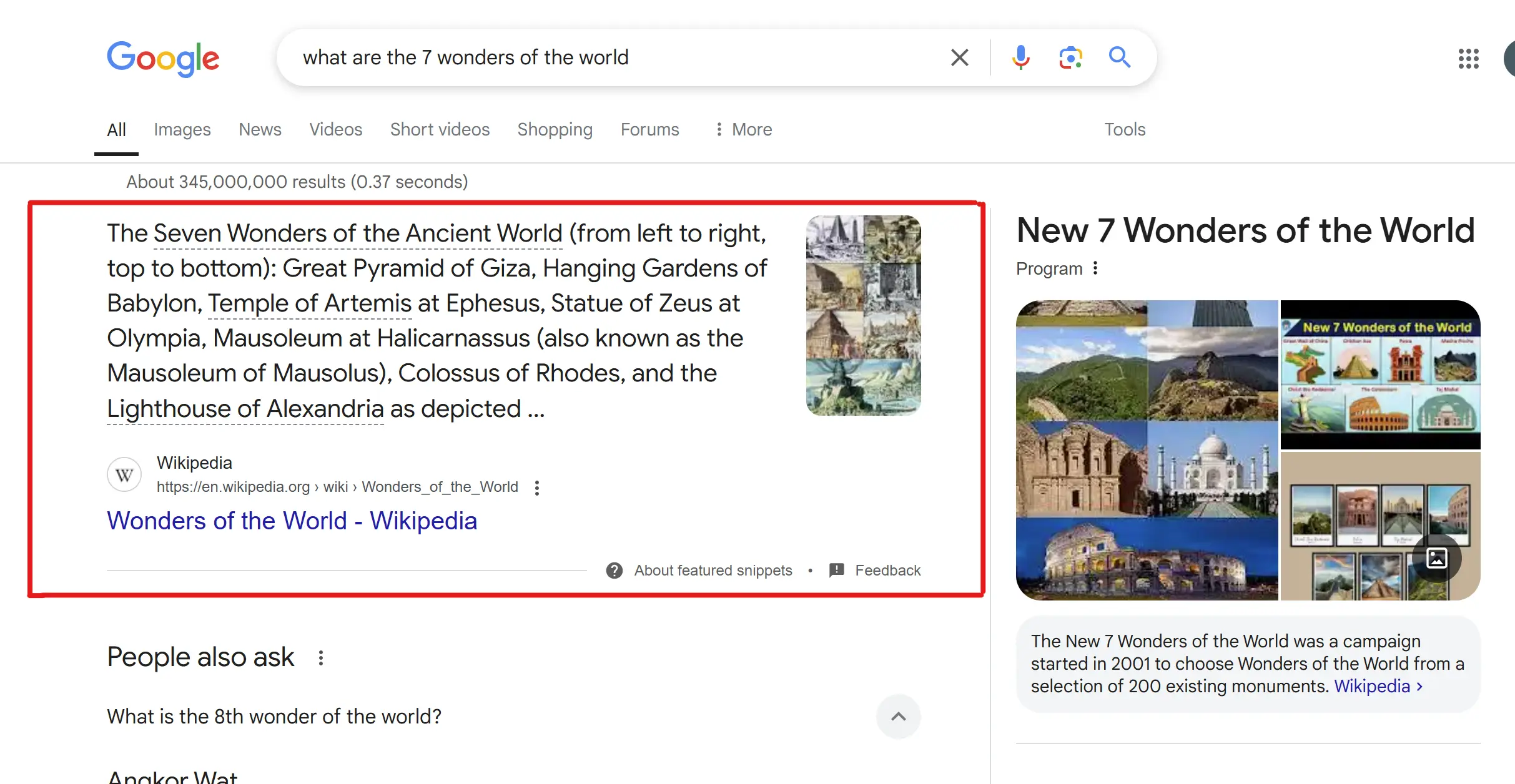The height and width of the screenshot is (784, 1515).
Task: Follow the Lighthouse of Alexandria link
Action: click(x=245, y=409)
